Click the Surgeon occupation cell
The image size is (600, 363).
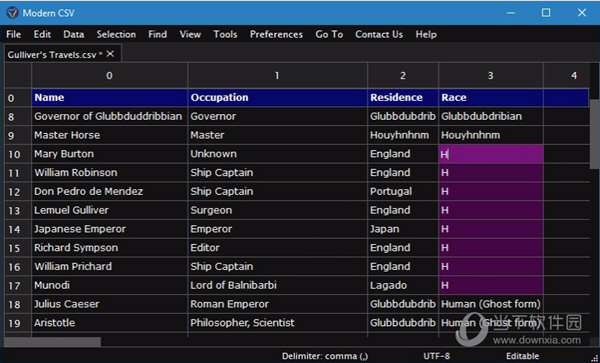[277, 210]
